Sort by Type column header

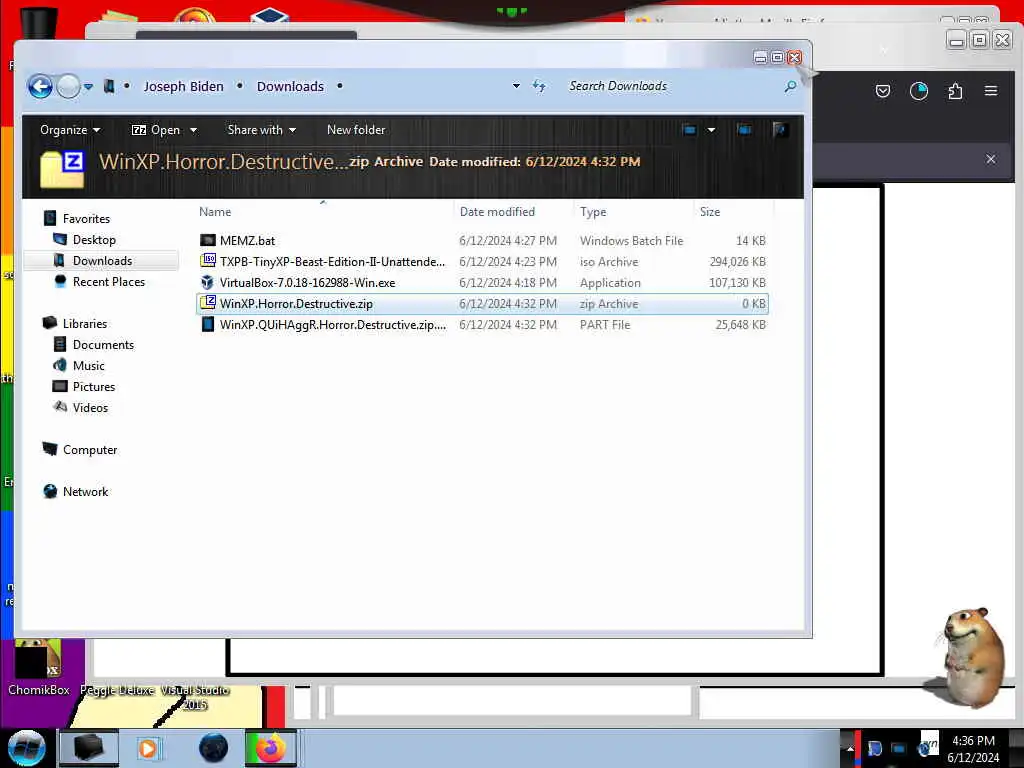(x=593, y=212)
